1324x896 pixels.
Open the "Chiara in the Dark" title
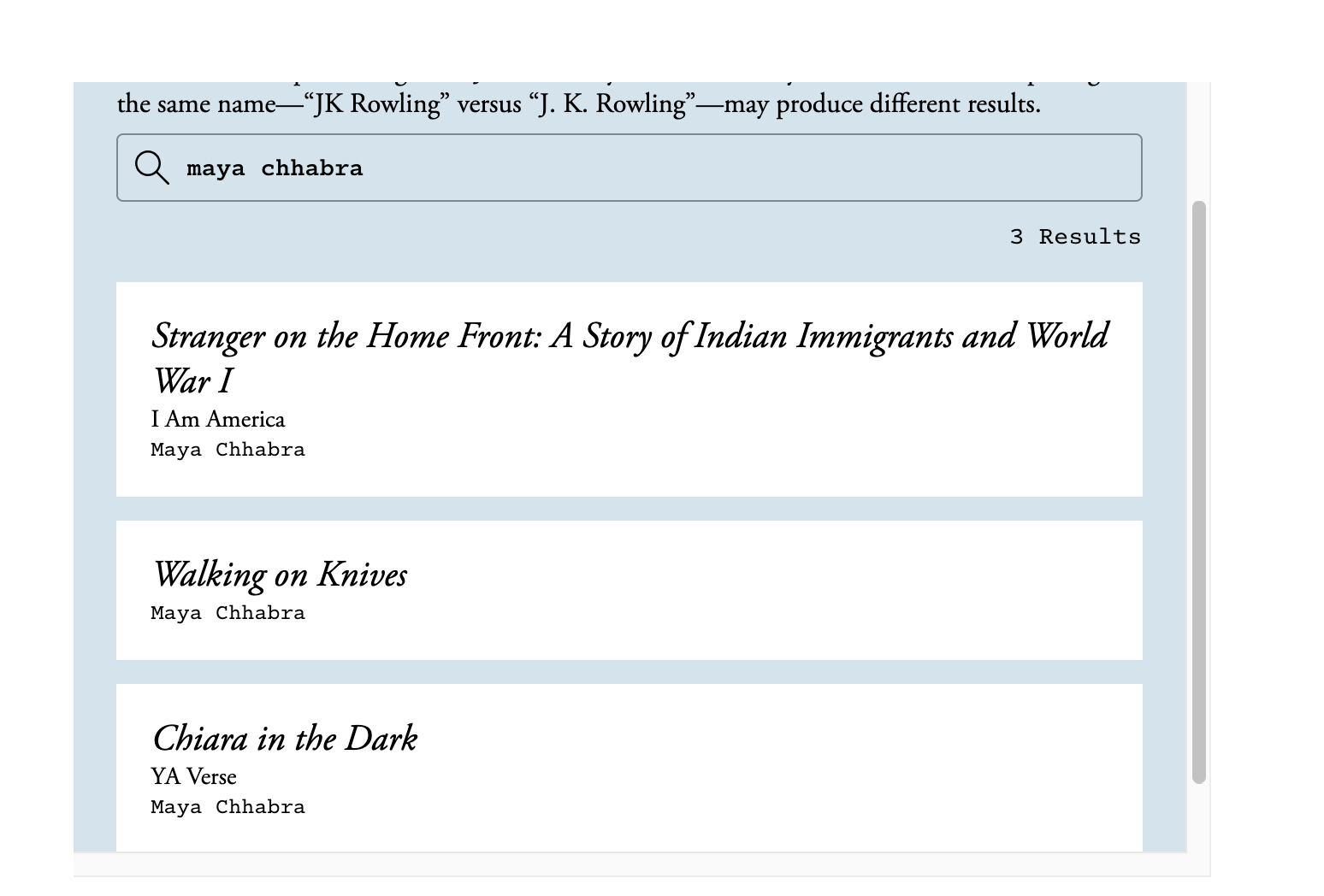coord(285,739)
